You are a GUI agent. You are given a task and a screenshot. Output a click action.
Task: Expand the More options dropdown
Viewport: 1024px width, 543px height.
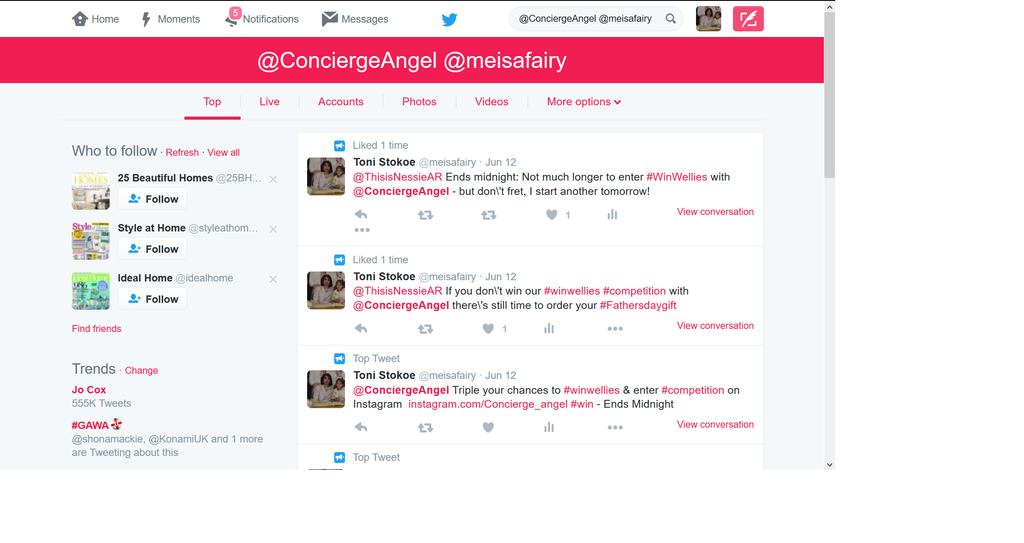point(584,102)
